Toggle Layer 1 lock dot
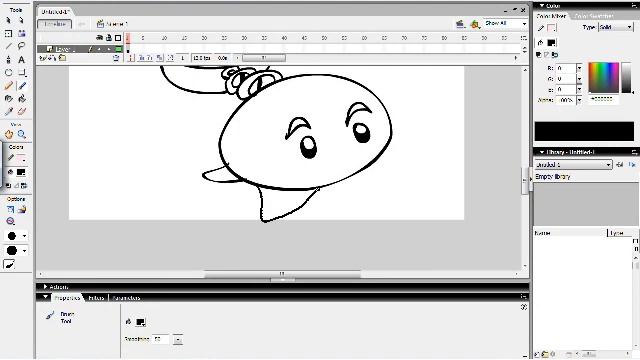This screenshot has width=640, height=360. 109,49
